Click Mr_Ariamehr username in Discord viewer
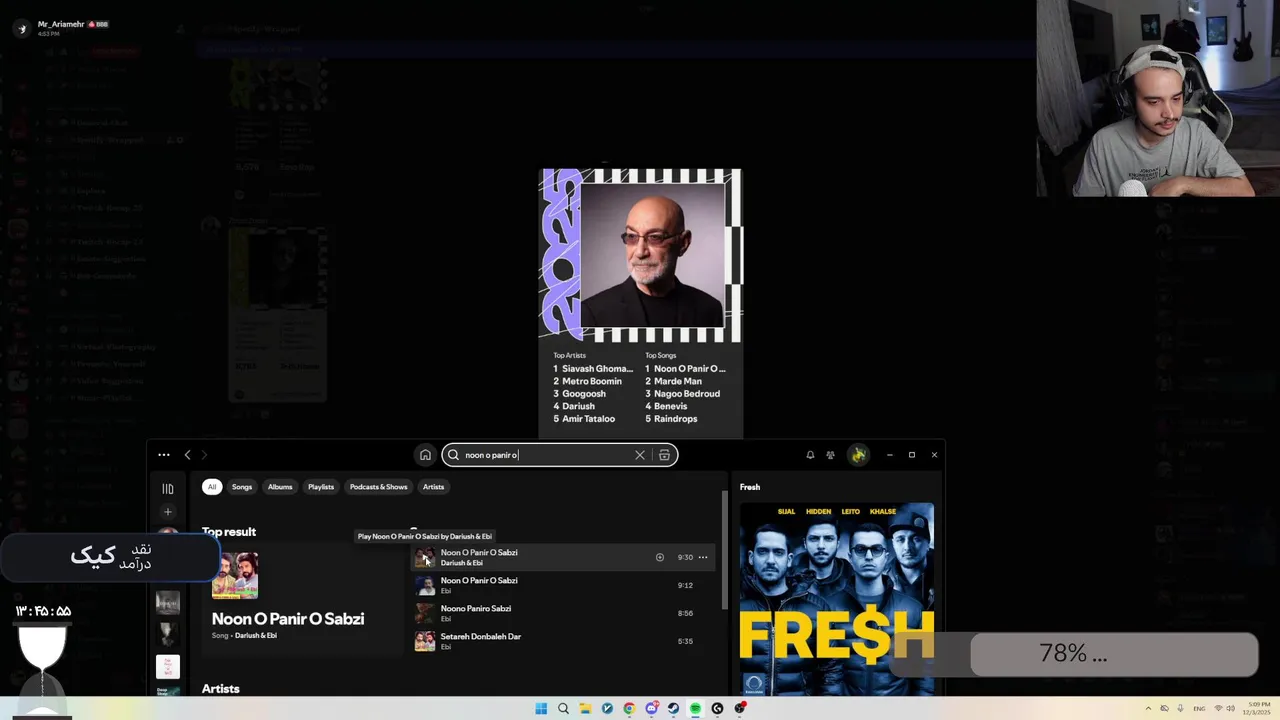 [x=61, y=24]
